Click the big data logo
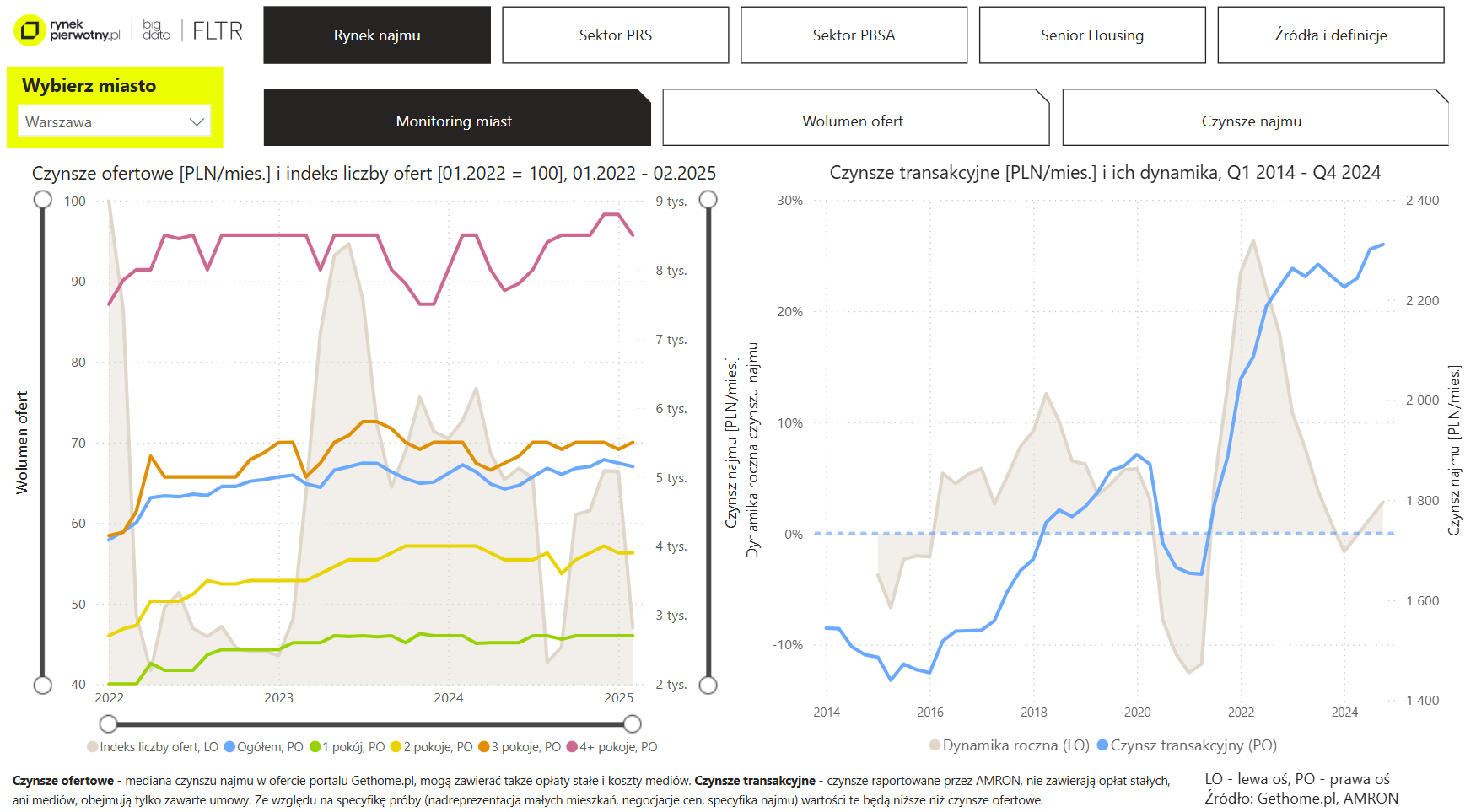The width and height of the screenshot is (1476, 812). tap(156, 30)
